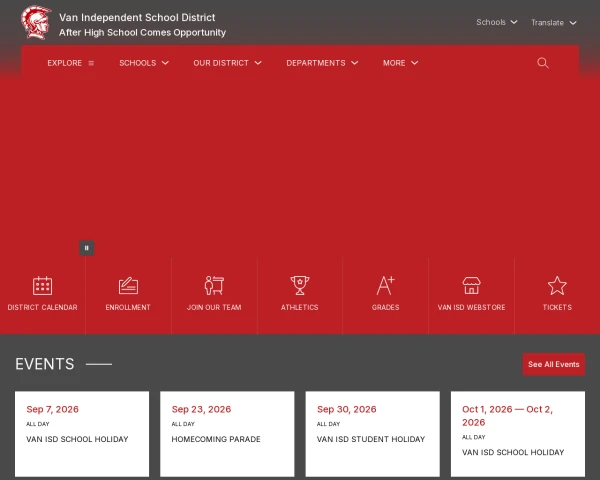This screenshot has width=600, height=480.
Task: Visit the Van ISD Webstore icon
Action: coord(471,286)
